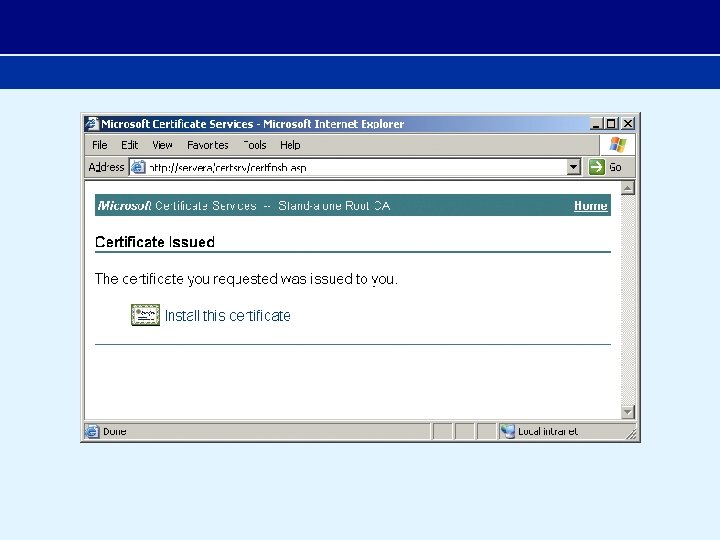This screenshot has height=540, width=720.
Task: Click the IE icon in status bar
Action: (92, 431)
